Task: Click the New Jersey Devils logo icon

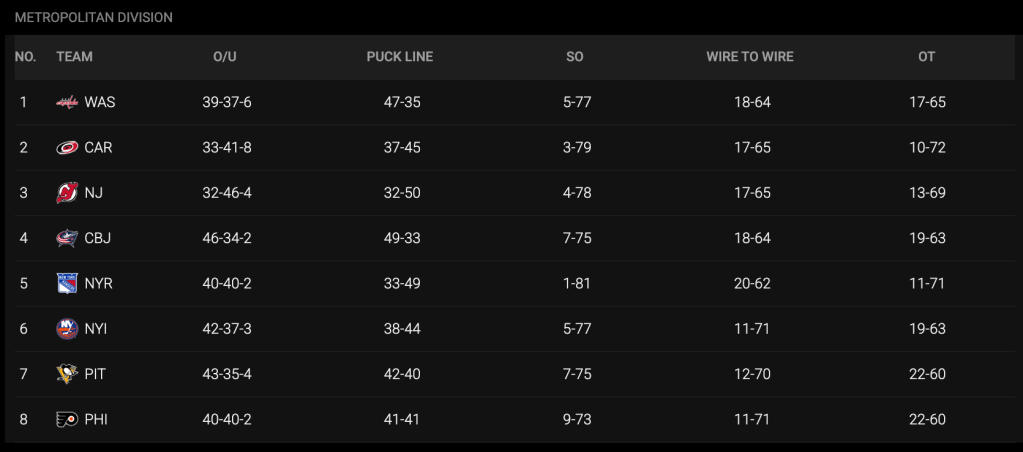Action: (67, 193)
